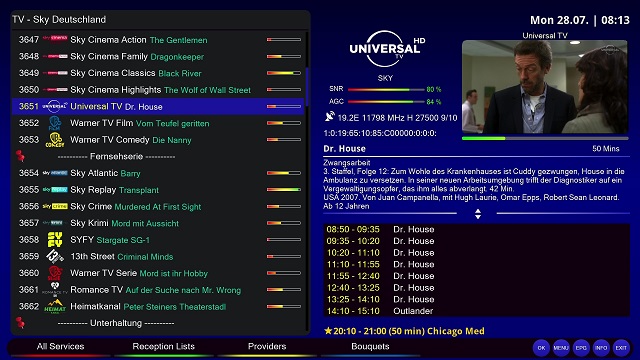Select the 10:20 - 11:10 Dr. House entry

coord(476,253)
